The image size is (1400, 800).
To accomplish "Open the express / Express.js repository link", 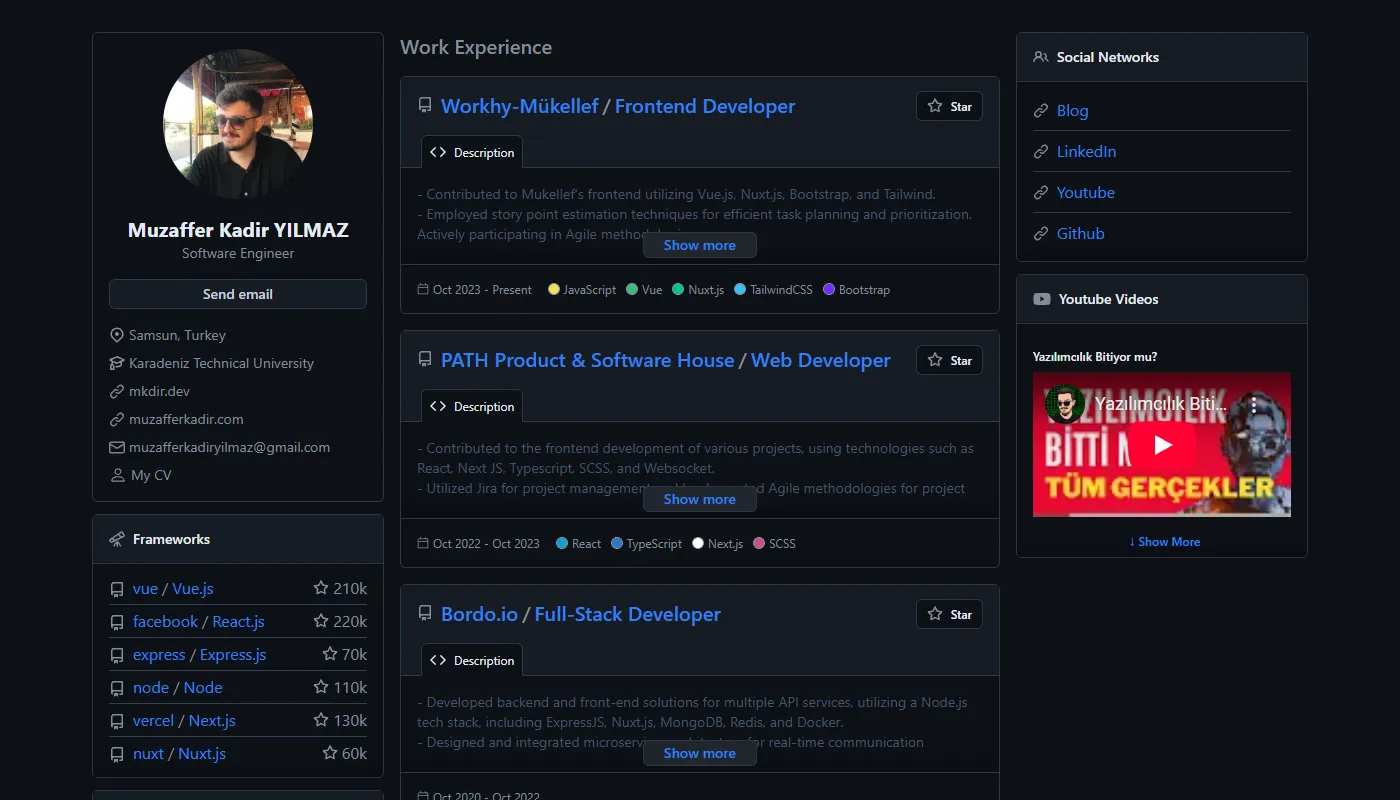I will (x=200, y=655).
